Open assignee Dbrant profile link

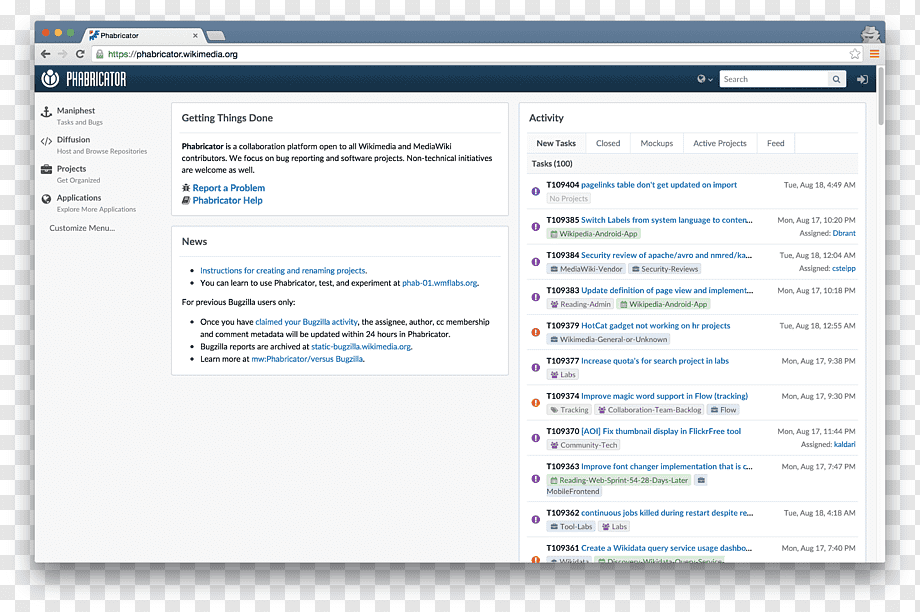[x=844, y=233]
